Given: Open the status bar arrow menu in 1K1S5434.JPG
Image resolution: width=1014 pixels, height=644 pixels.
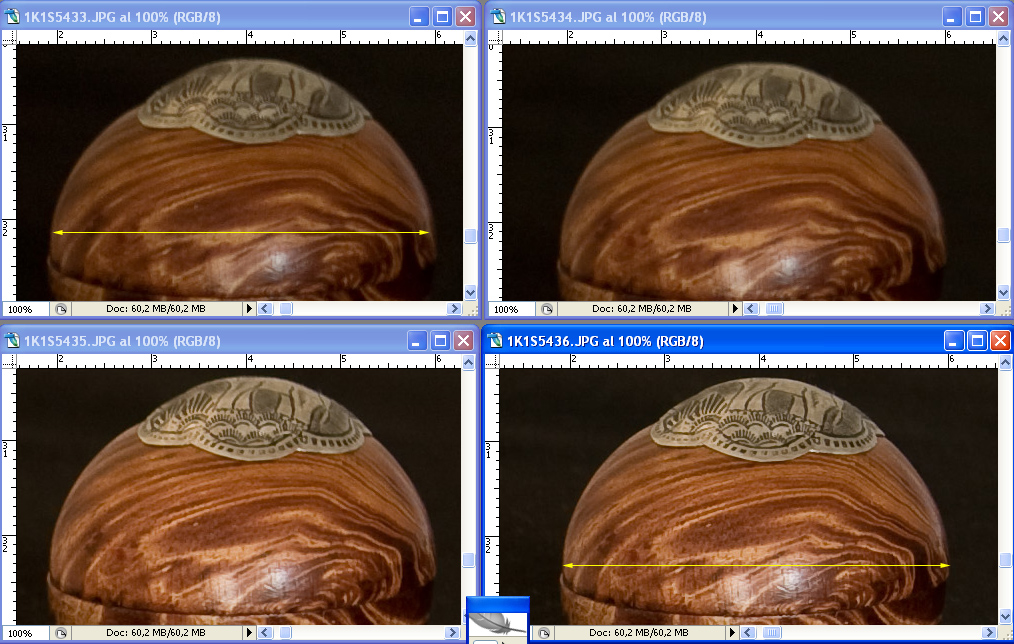Looking at the screenshot, I should (x=736, y=309).
